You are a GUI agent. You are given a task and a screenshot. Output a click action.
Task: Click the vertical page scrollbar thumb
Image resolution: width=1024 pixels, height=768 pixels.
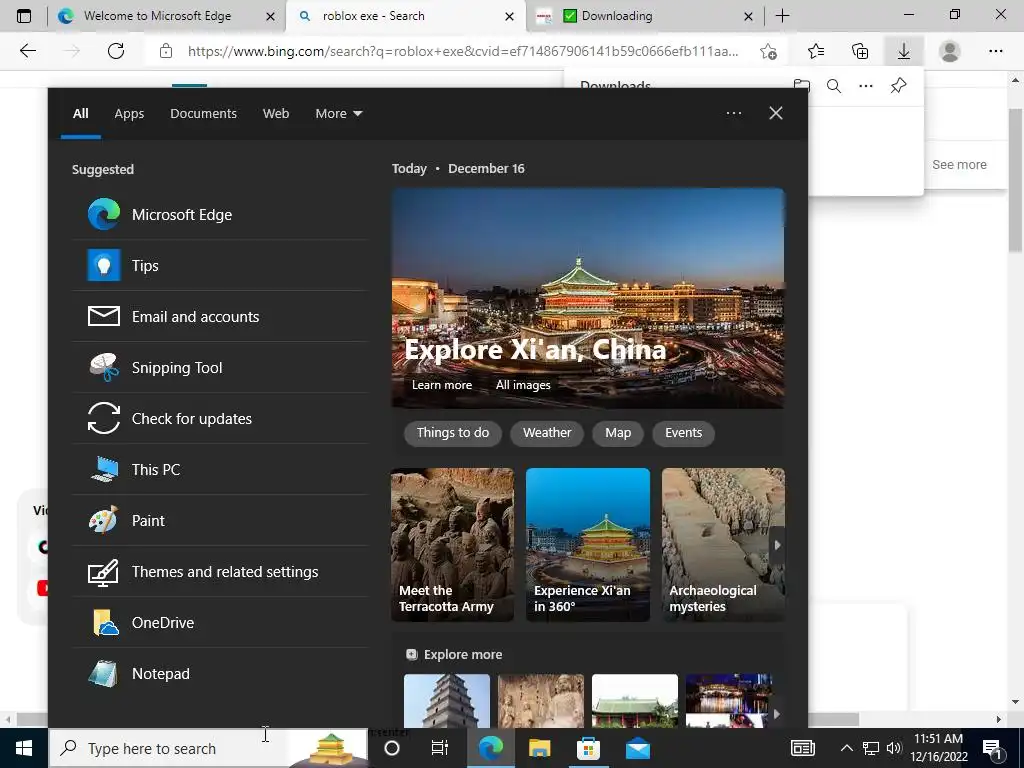pyautogui.click(x=1015, y=180)
